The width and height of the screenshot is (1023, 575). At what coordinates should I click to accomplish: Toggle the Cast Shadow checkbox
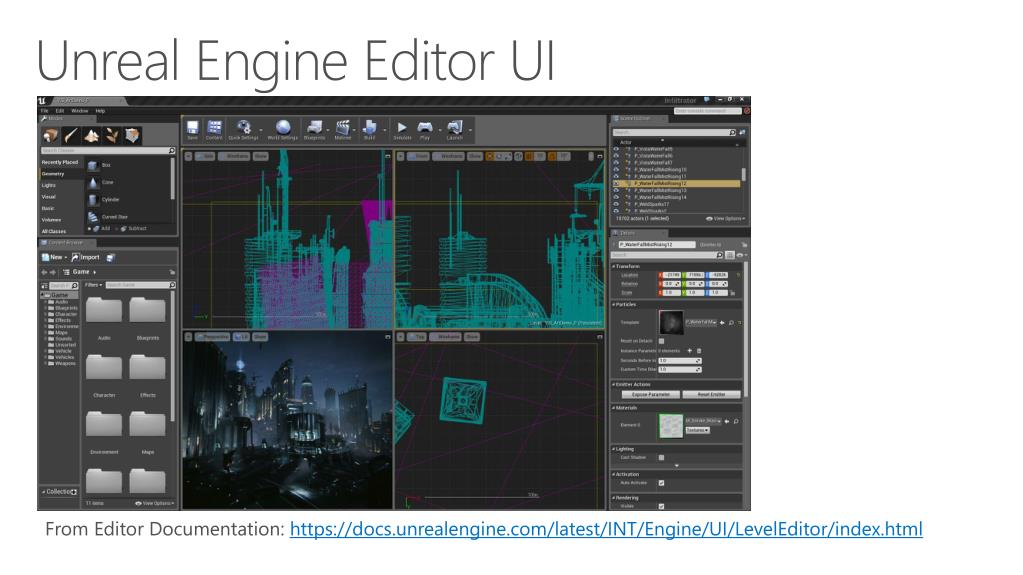662,458
